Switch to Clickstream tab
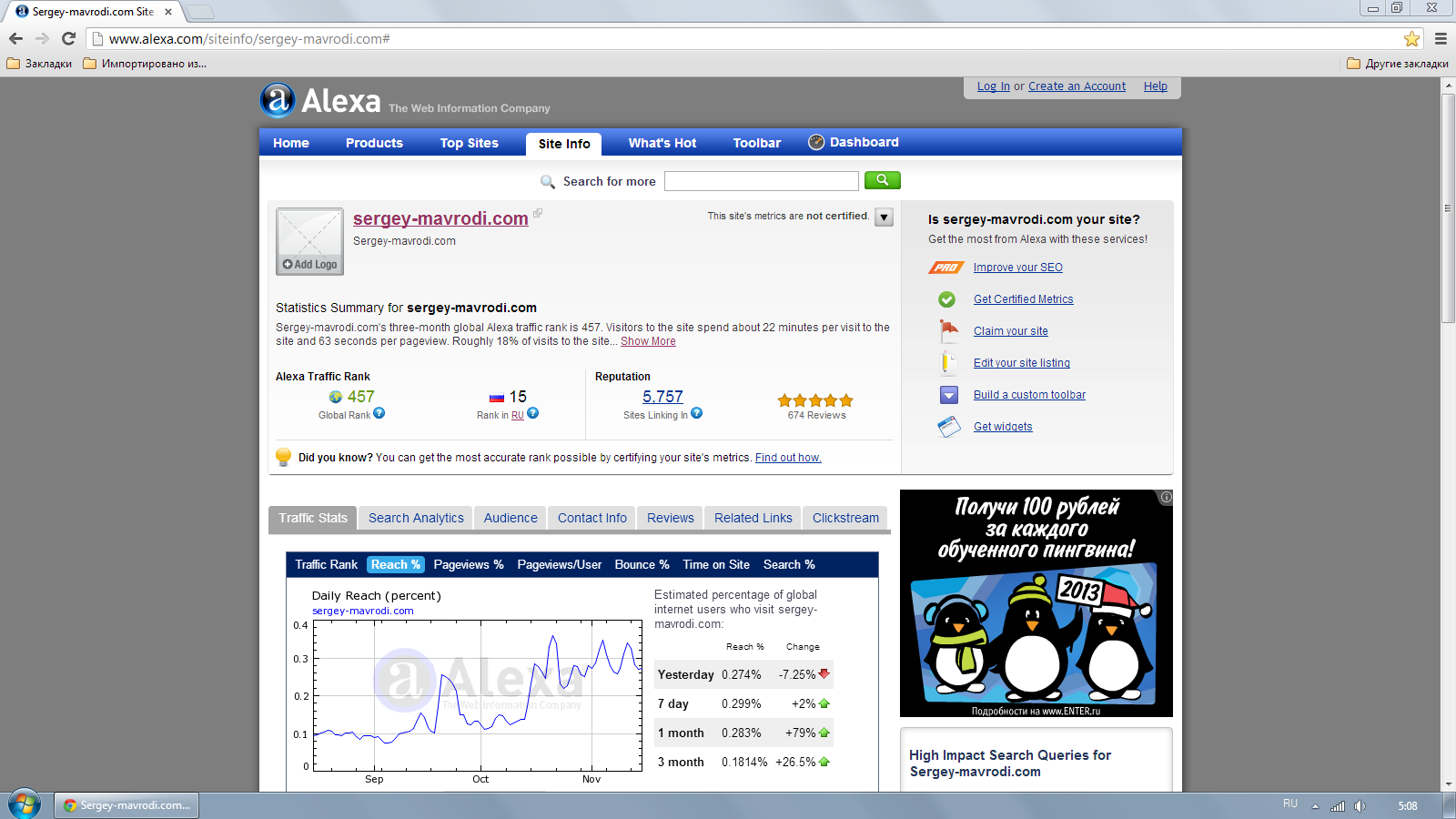 click(x=846, y=518)
